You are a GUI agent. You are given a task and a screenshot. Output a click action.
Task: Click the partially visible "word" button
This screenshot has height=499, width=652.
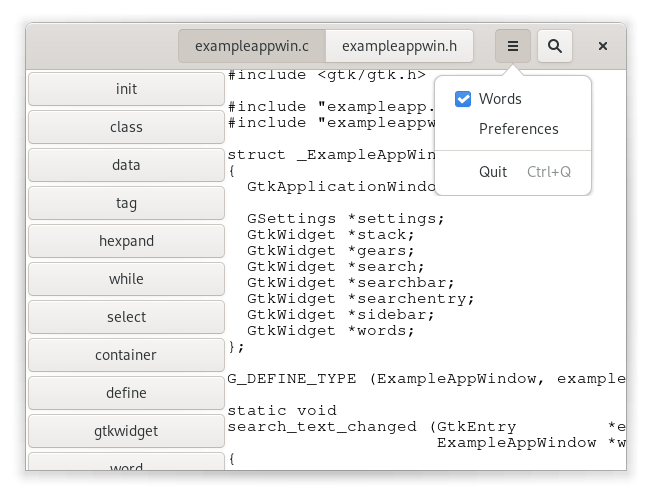pos(126,463)
